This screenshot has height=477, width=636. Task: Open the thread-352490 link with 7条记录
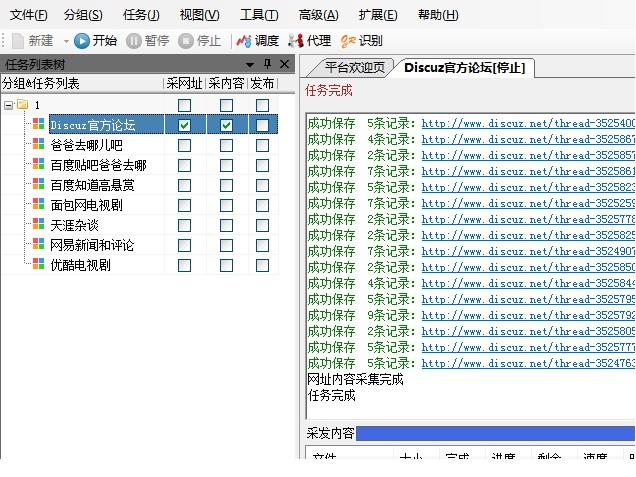[x=528, y=251]
